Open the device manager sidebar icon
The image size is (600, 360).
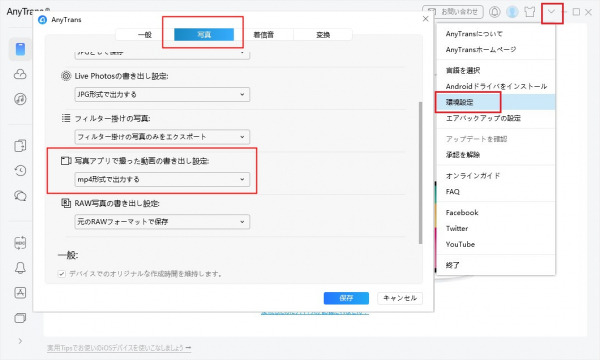pyautogui.click(x=20, y=49)
